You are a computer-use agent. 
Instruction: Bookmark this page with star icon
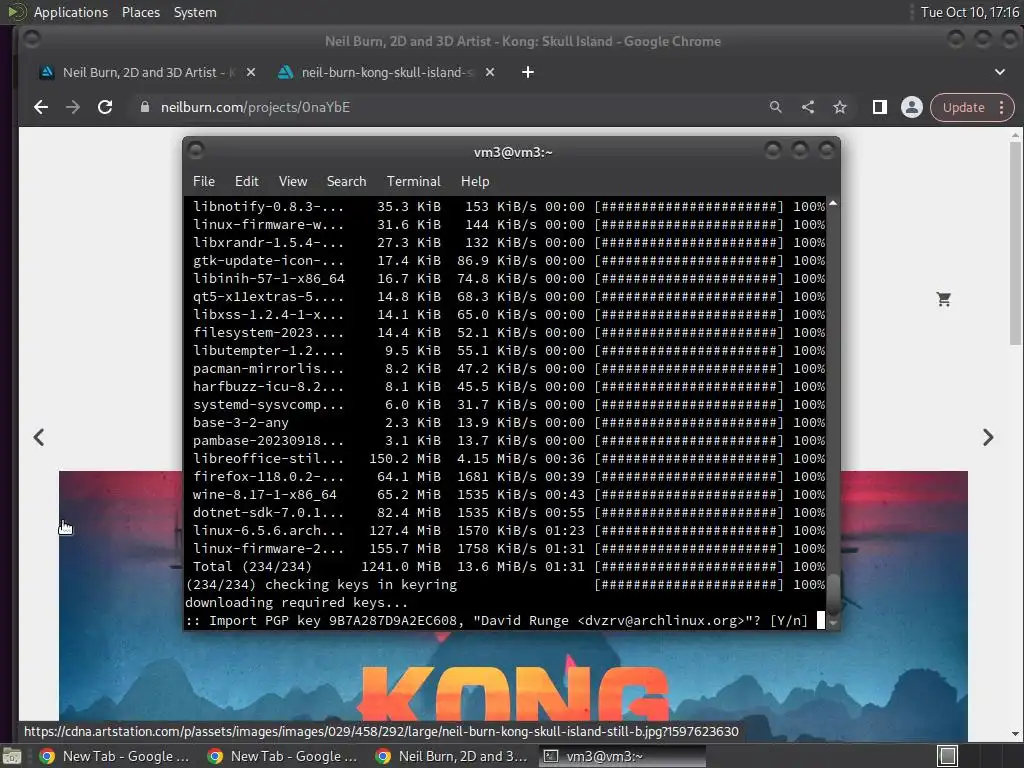pos(840,107)
